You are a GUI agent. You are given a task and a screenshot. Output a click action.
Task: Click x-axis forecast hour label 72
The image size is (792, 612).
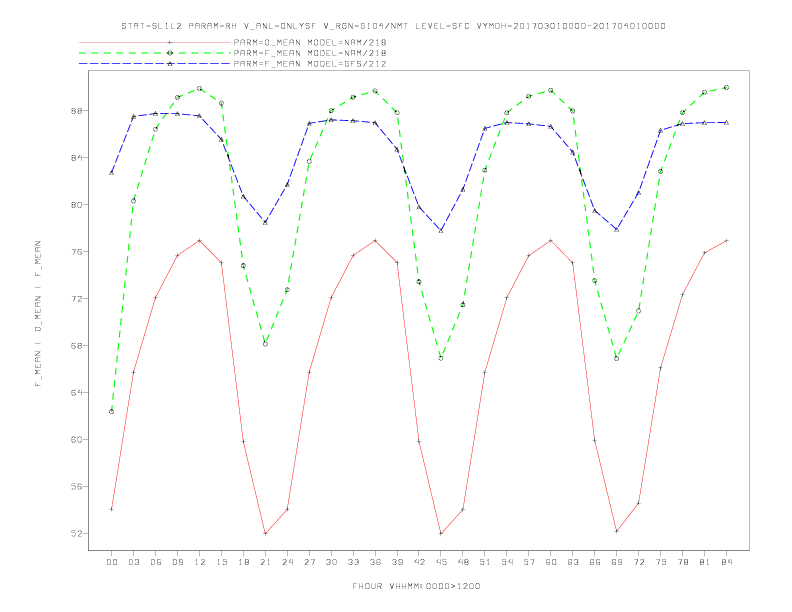coord(639,562)
